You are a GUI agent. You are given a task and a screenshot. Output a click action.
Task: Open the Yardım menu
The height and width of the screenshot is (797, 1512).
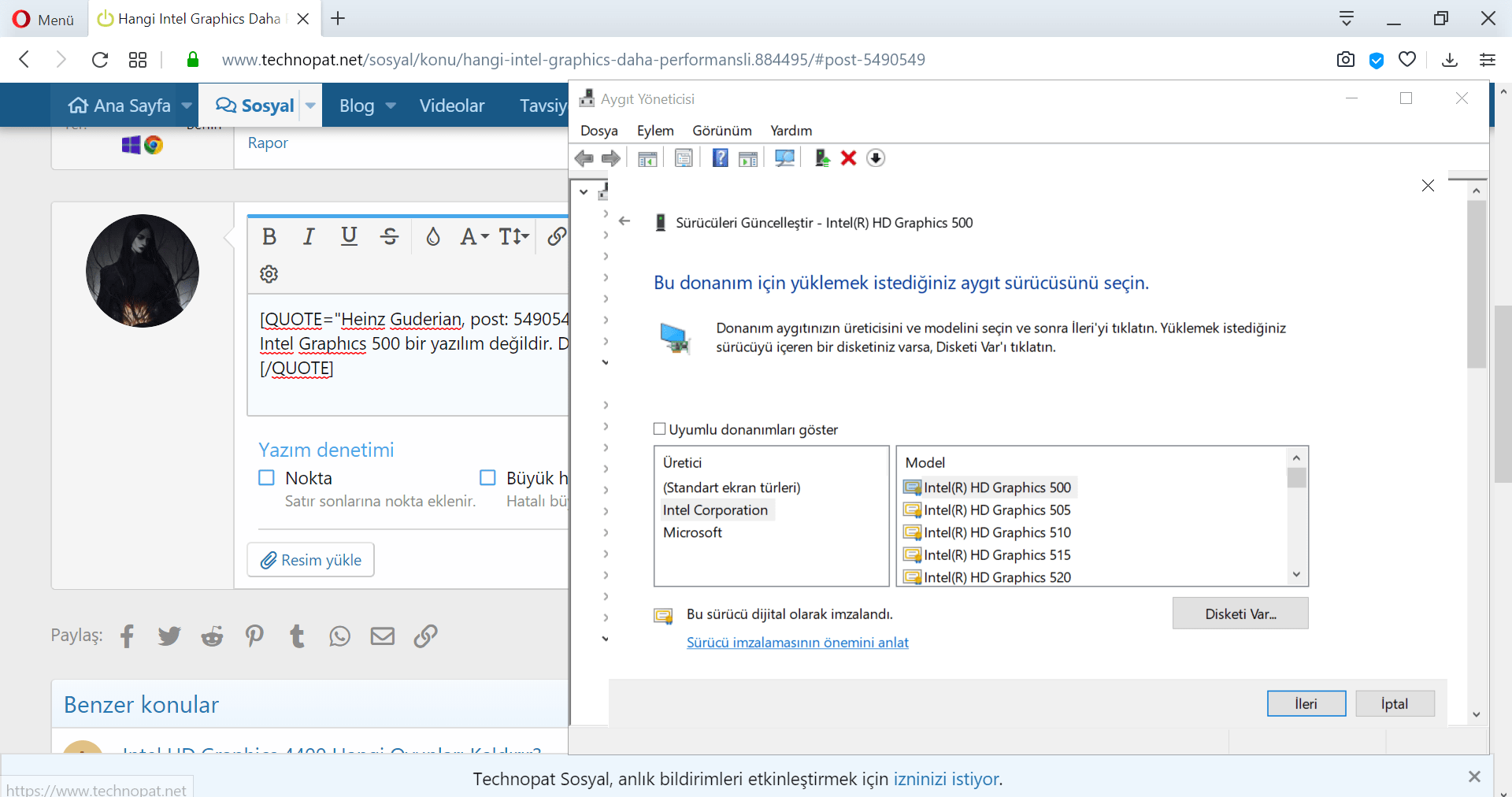(x=791, y=131)
